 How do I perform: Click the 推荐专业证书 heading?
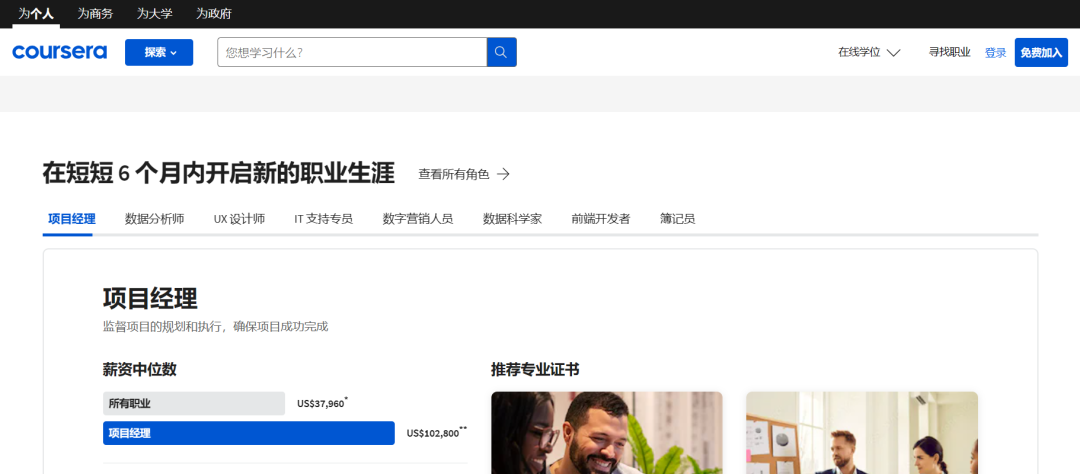click(x=535, y=369)
